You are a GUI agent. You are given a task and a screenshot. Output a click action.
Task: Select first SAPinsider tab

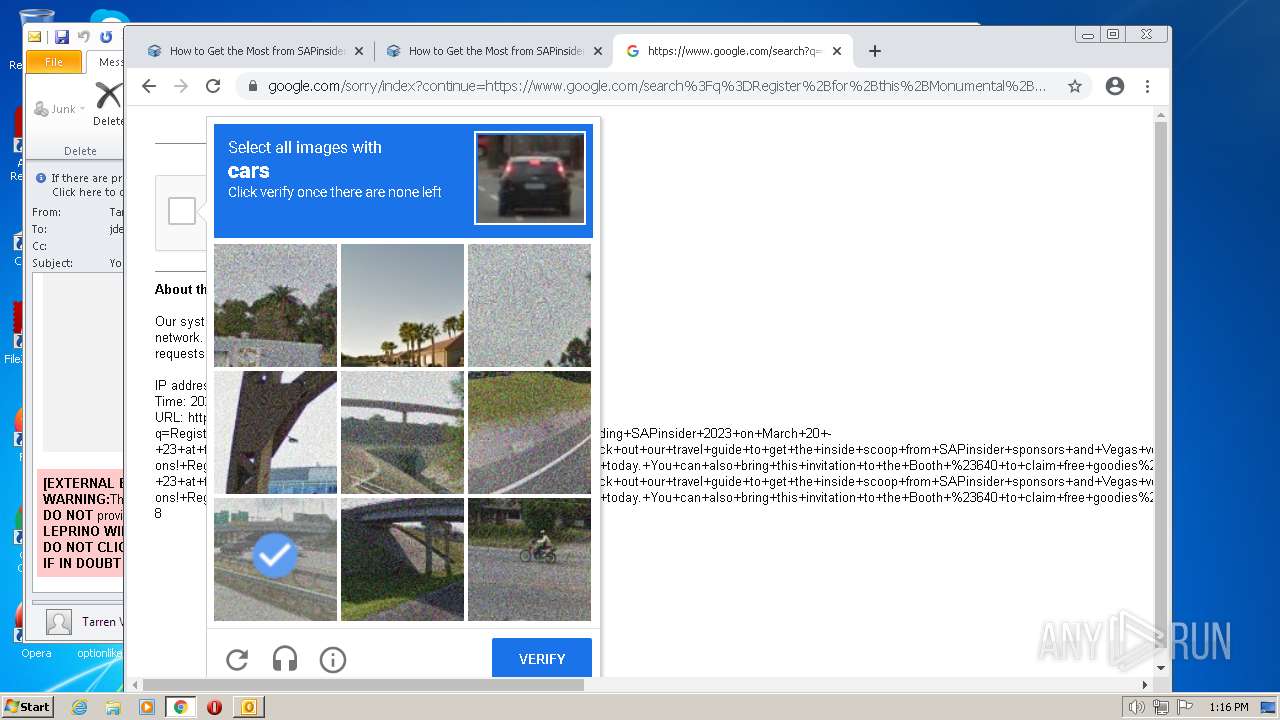coord(255,51)
